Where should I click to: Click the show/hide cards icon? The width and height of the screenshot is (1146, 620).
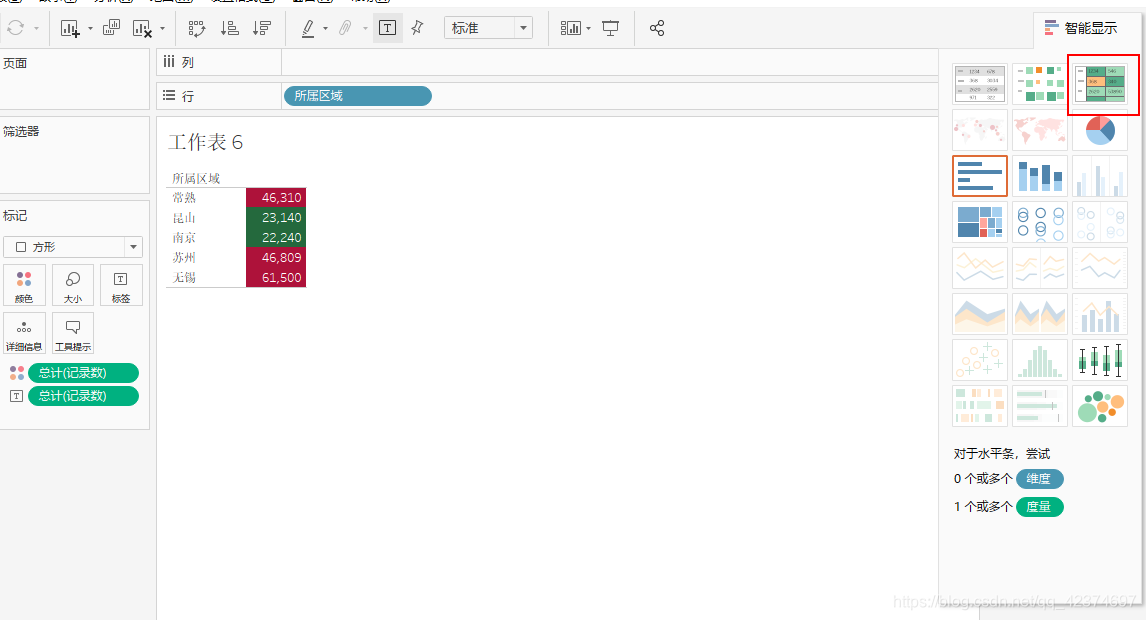point(570,29)
